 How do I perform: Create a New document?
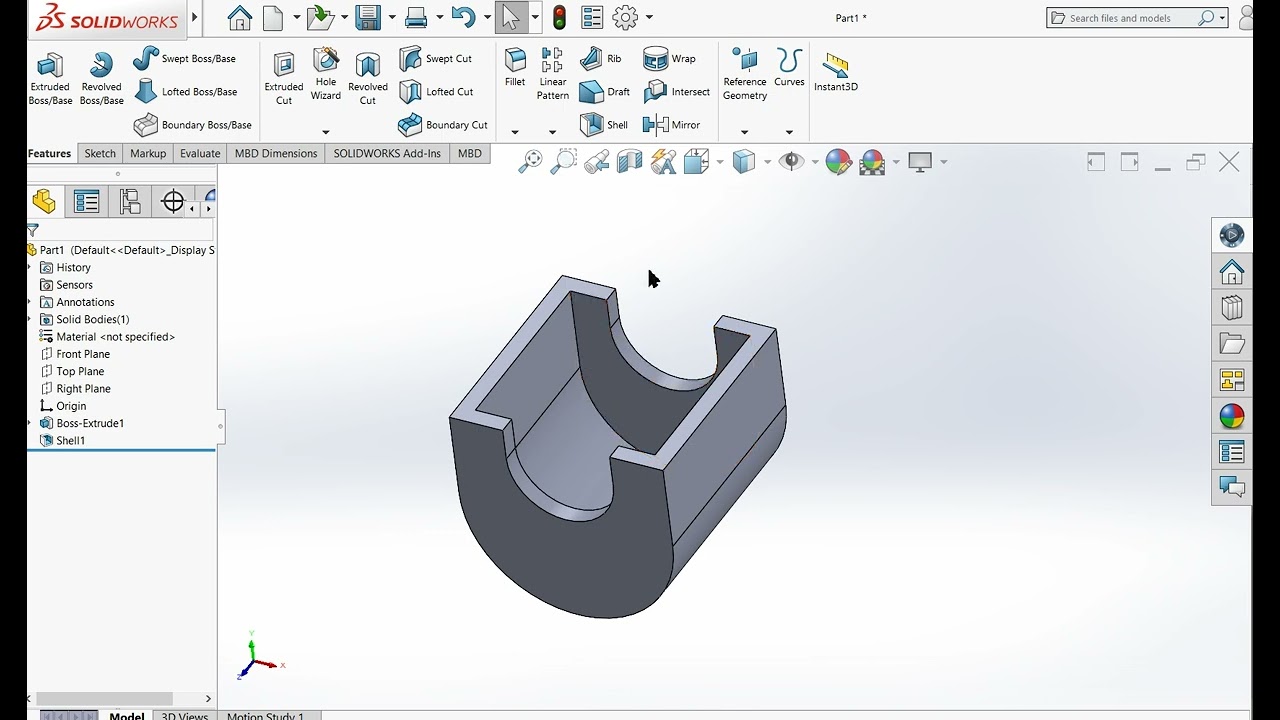(273, 17)
